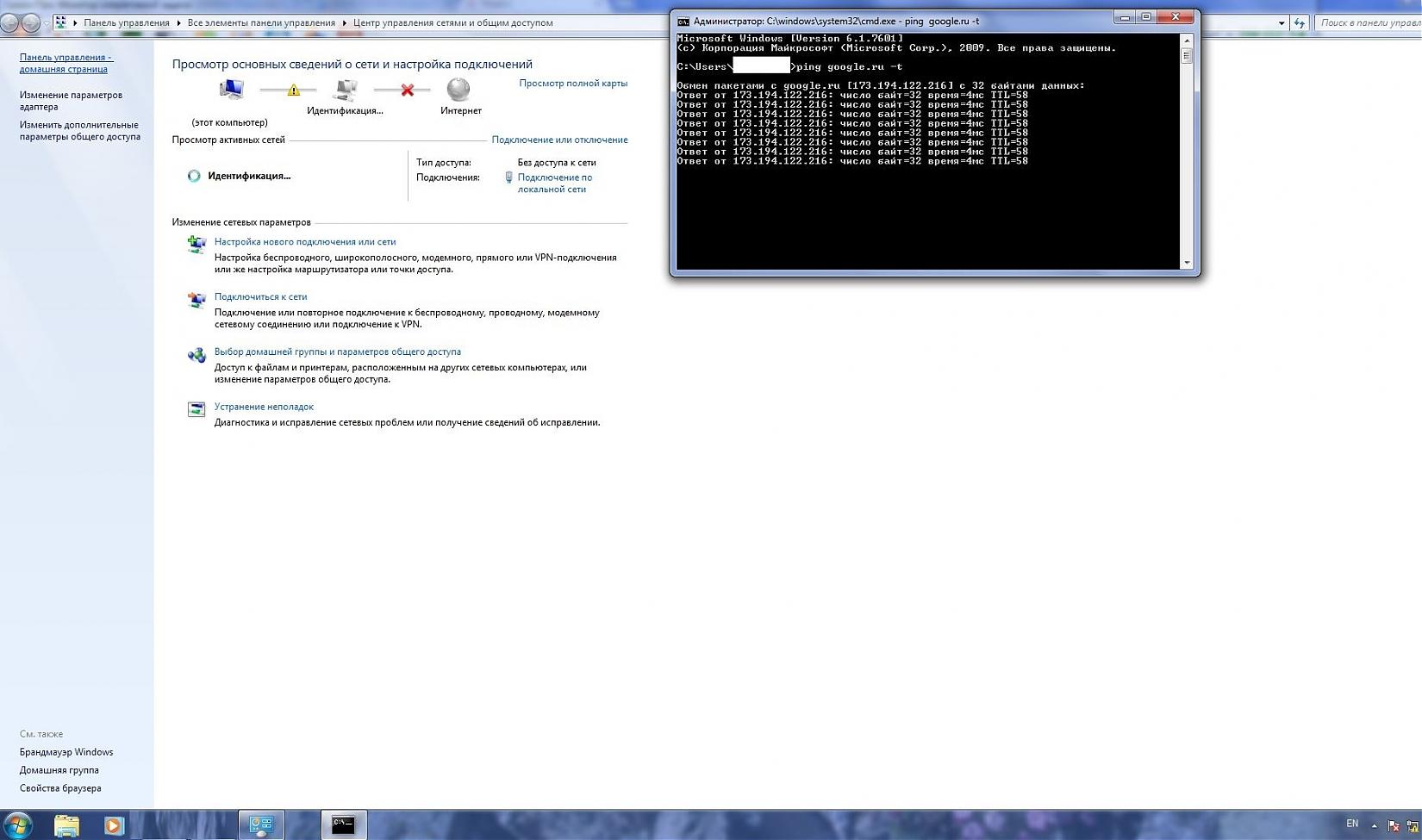Switch to cmd.exe taskbar button
This screenshot has width=1422, height=840.
pyautogui.click(x=344, y=825)
